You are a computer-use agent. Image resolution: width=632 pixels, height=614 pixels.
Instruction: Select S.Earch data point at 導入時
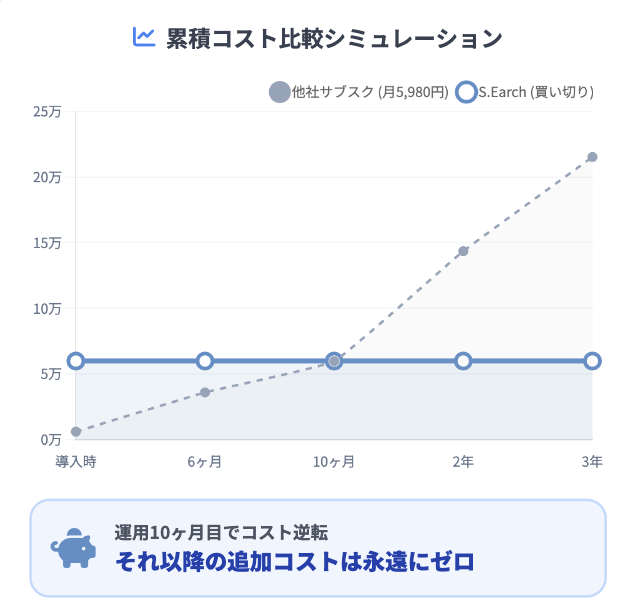76,361
